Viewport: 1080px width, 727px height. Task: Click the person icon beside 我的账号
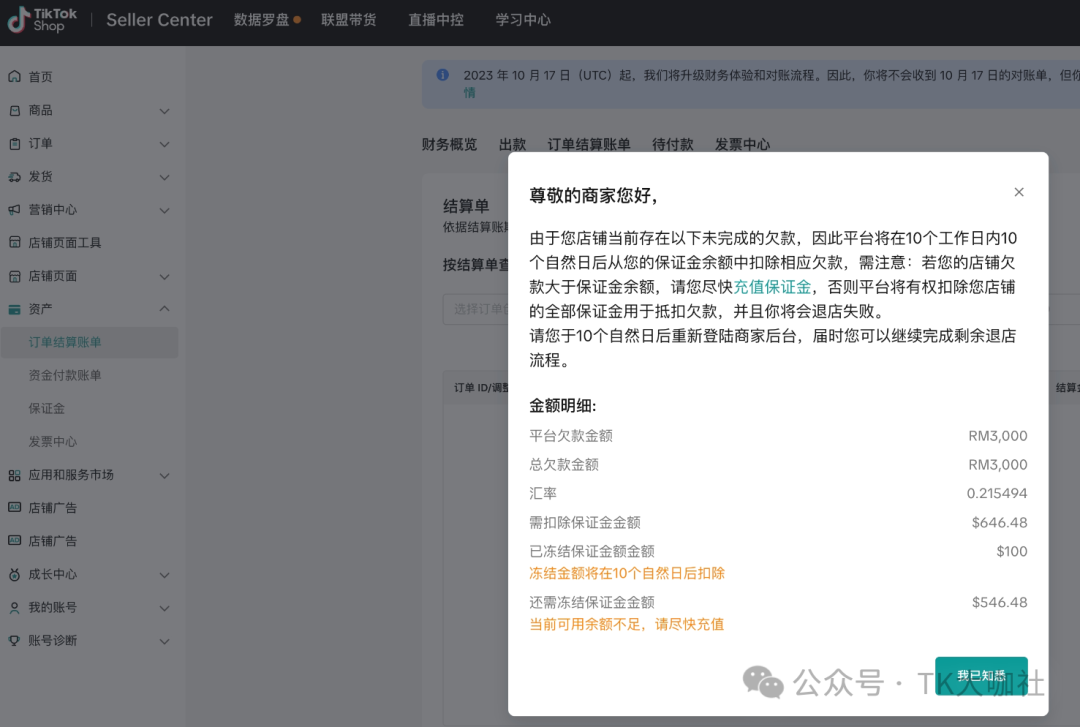tap(14, 608)
